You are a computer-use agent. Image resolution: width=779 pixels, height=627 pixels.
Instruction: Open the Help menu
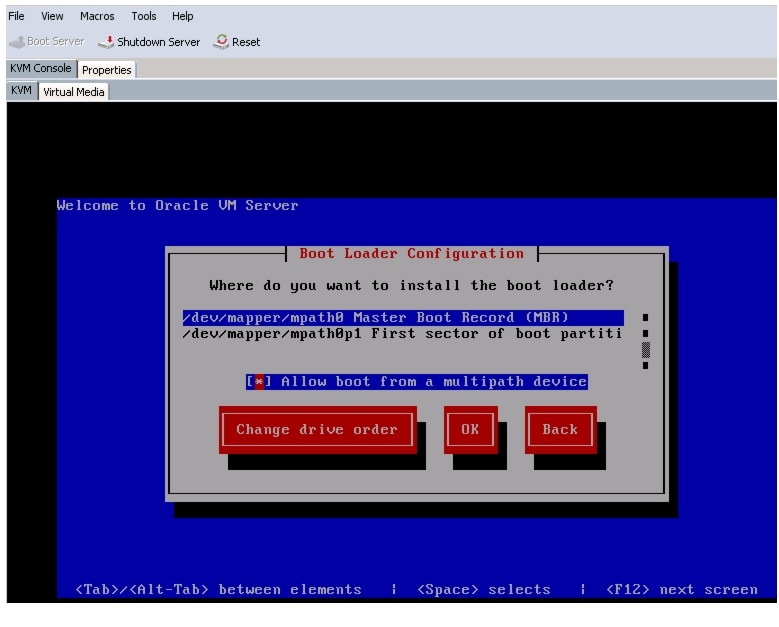click(x=182, y=16)
